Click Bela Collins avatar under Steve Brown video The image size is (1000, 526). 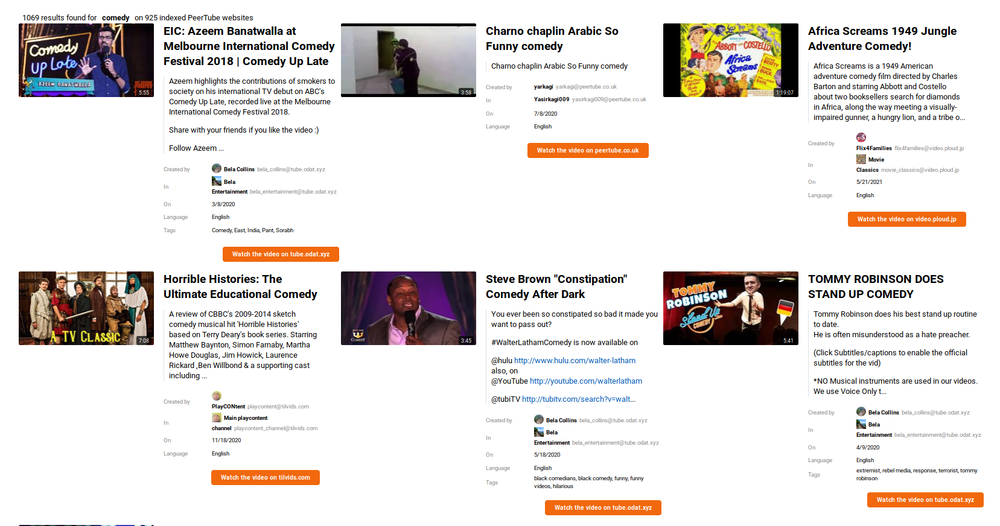539,420
